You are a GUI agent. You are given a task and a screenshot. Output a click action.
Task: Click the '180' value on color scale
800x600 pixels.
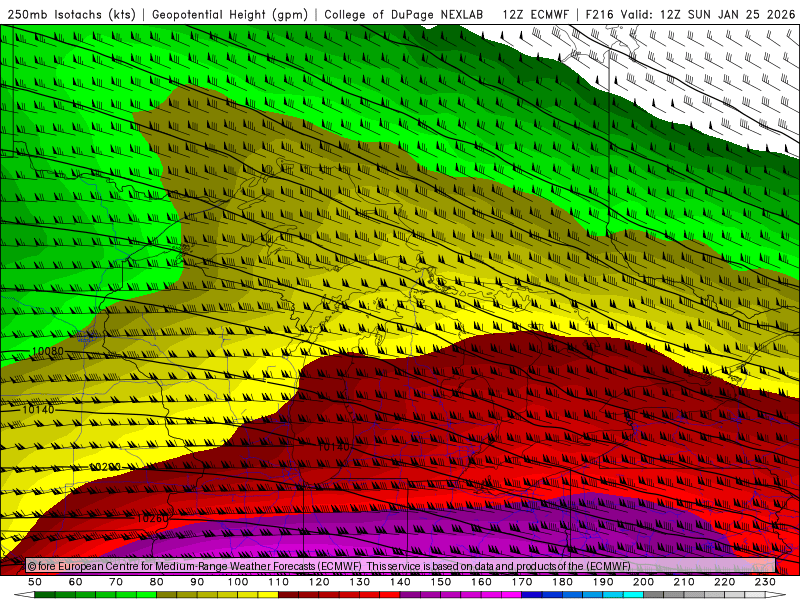pyautogui.click(x=562, y=582)
